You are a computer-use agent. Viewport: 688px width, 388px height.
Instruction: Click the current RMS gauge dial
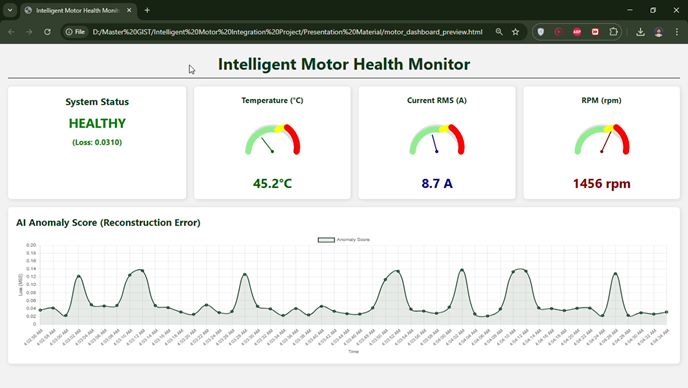437,140
